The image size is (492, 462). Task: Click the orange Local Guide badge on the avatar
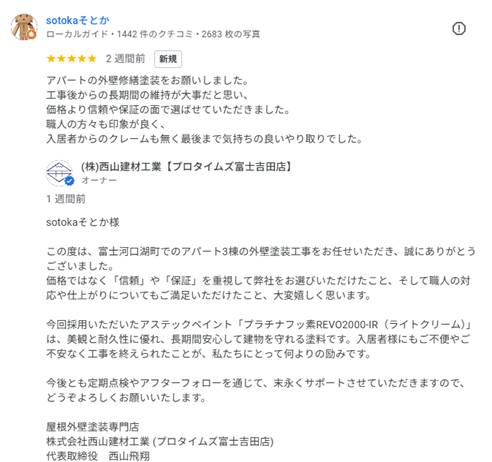32,34
